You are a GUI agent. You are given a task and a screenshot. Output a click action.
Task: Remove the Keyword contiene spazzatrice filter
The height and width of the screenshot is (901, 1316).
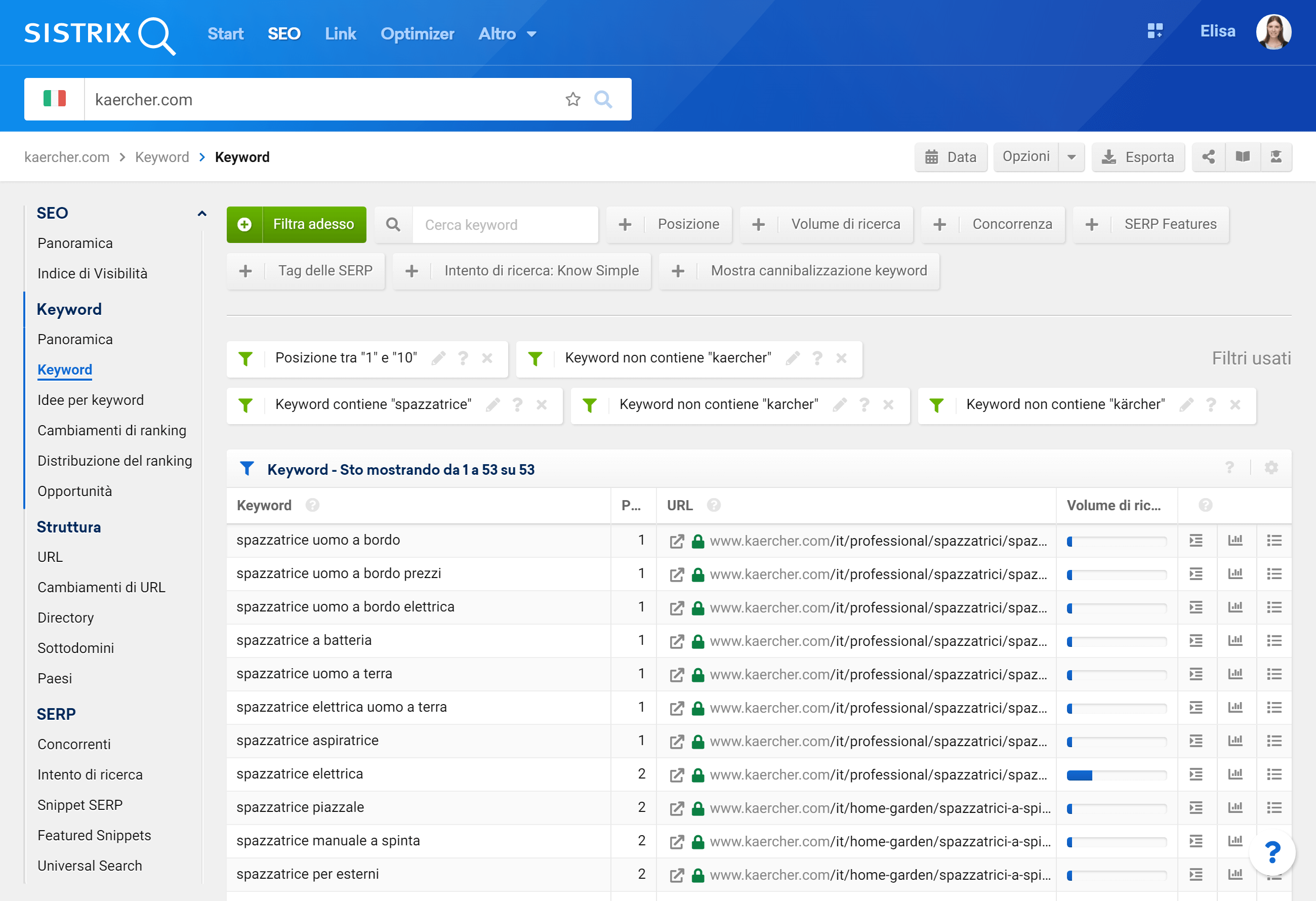coord(542,404)
